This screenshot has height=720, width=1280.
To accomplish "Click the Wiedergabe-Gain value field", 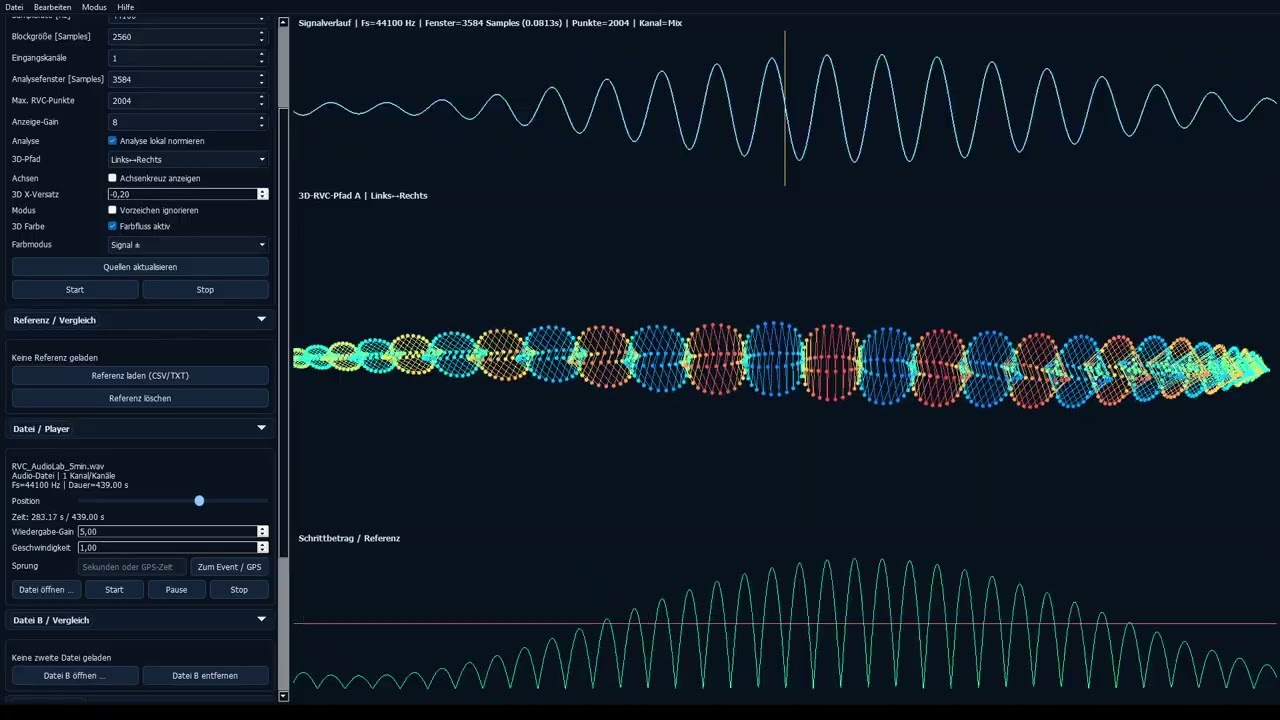I will coord(167,531).
